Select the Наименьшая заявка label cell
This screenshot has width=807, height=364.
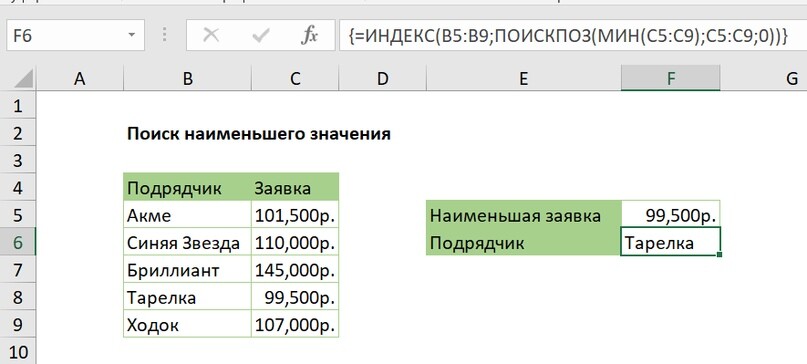(x=524, y=215)
